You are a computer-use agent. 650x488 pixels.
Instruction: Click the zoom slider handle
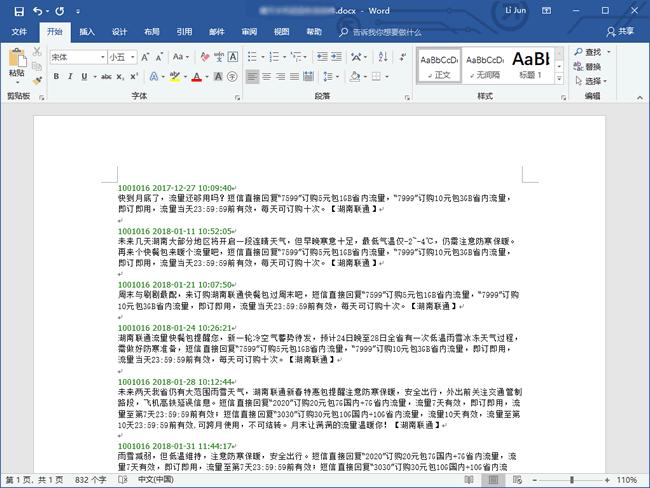pyautogui.click(x=572, y=480)
